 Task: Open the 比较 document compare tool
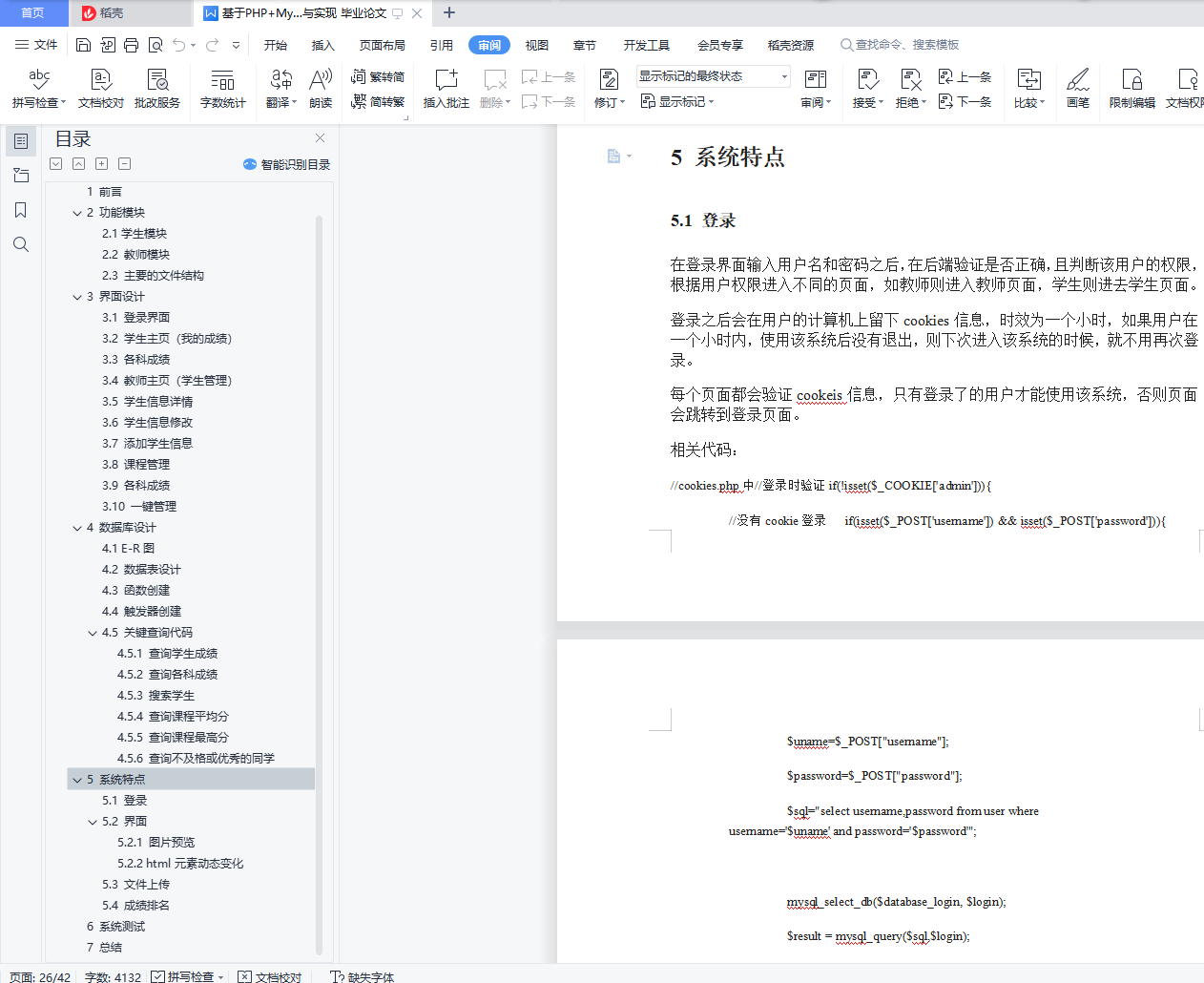tap(1028, 87)
